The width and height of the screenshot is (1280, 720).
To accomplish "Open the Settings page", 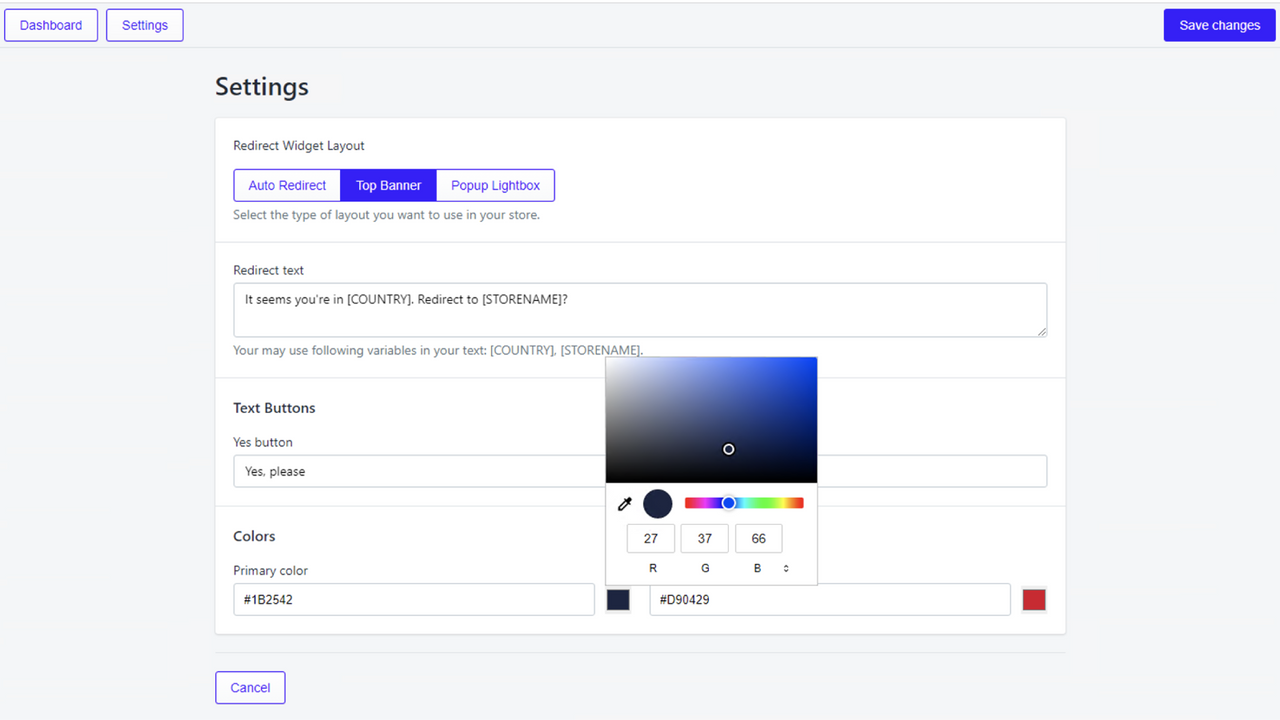I will [144, 24].
